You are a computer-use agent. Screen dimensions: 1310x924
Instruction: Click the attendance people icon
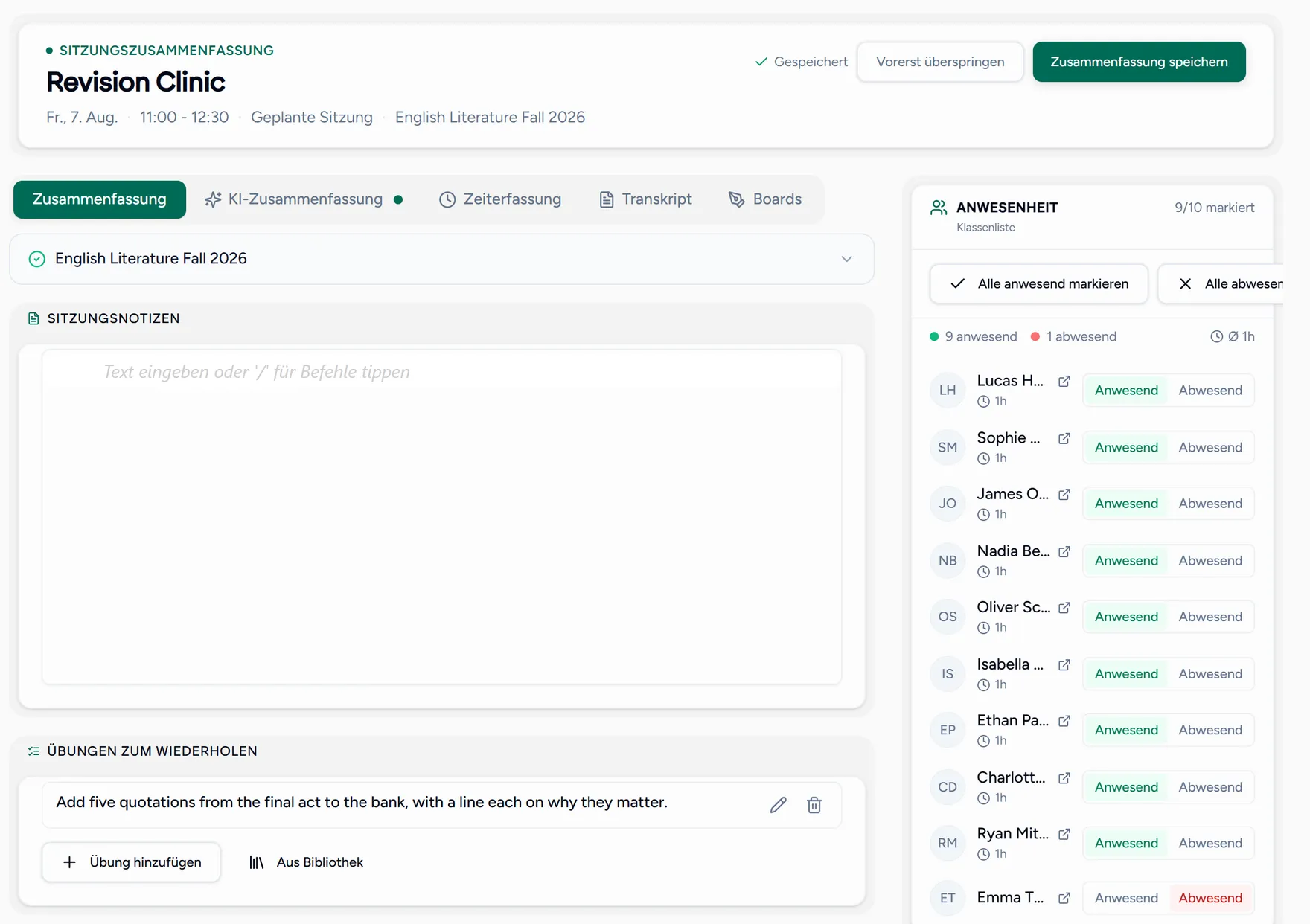click(939, 208)
